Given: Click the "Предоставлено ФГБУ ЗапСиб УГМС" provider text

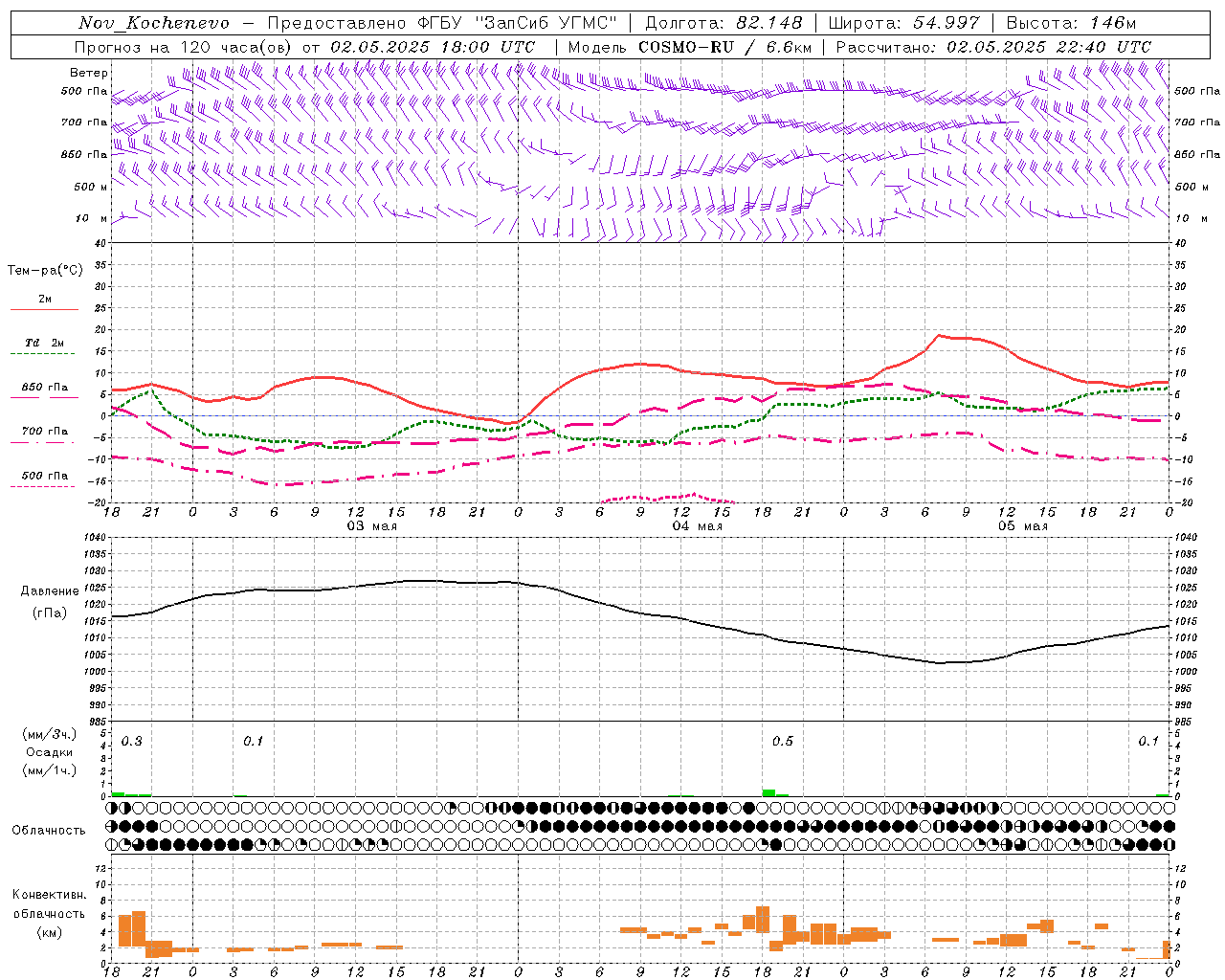Looking at the screenshot, I should click(442, 23).
